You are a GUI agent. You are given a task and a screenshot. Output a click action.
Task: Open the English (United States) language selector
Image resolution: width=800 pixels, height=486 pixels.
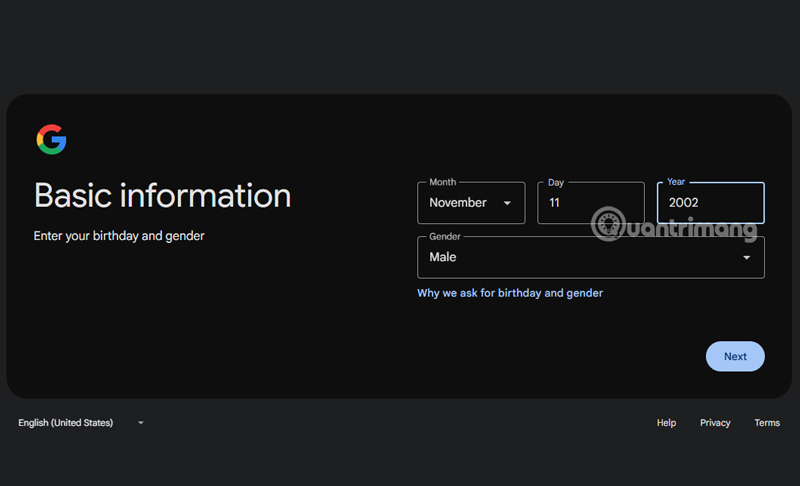tap(66, 423)
